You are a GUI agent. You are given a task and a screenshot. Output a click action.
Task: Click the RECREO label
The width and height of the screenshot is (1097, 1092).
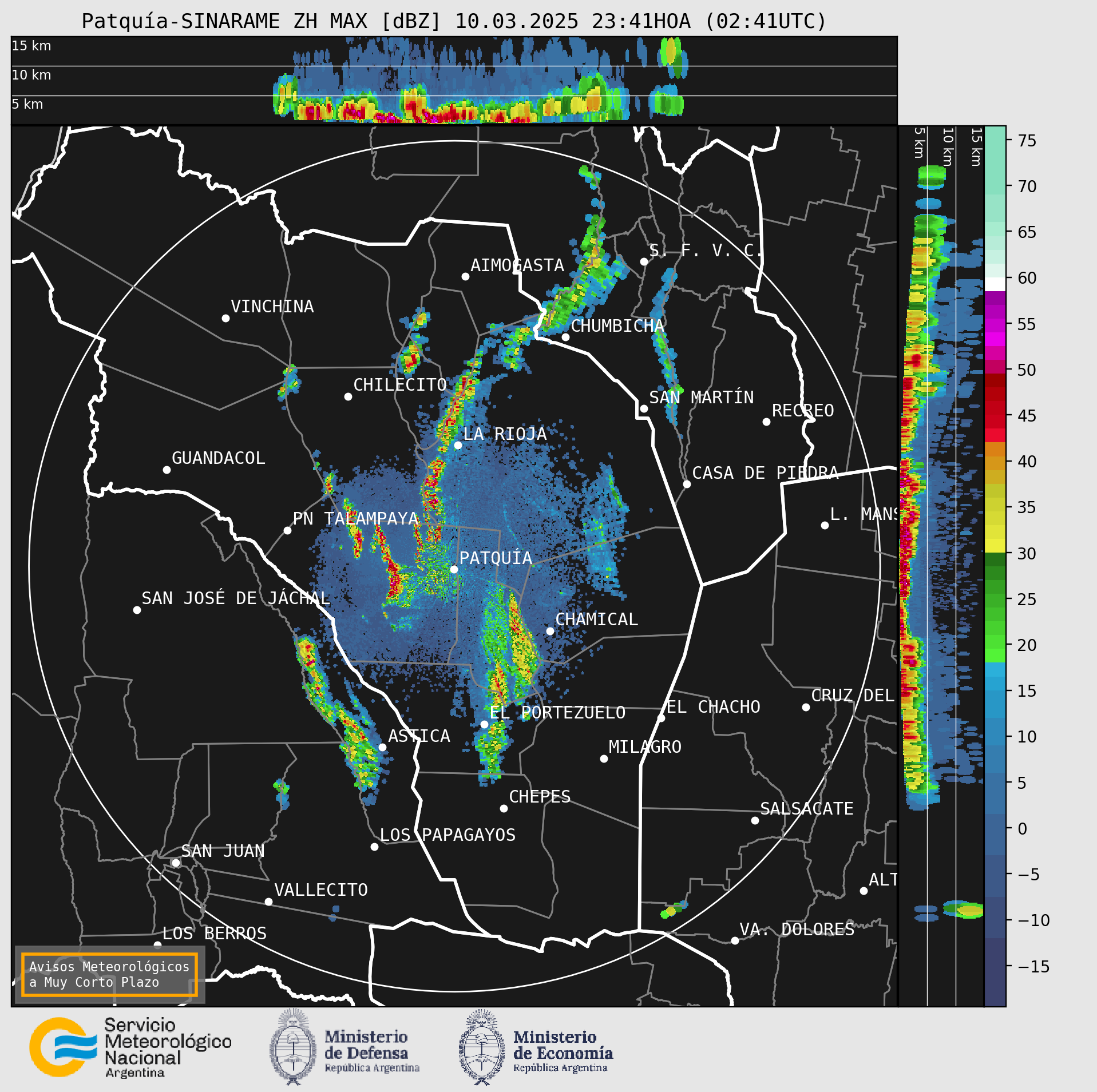[803, 410]
